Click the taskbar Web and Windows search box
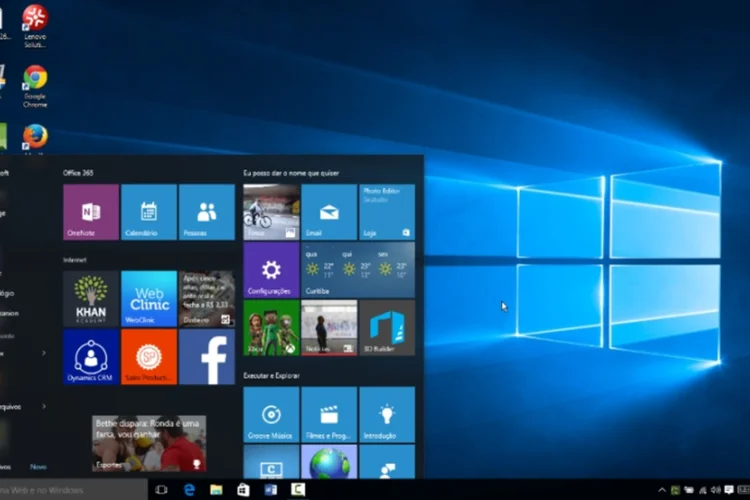This screenshot has width=750, height=500. pyautogui.click(x=73, y=489)
